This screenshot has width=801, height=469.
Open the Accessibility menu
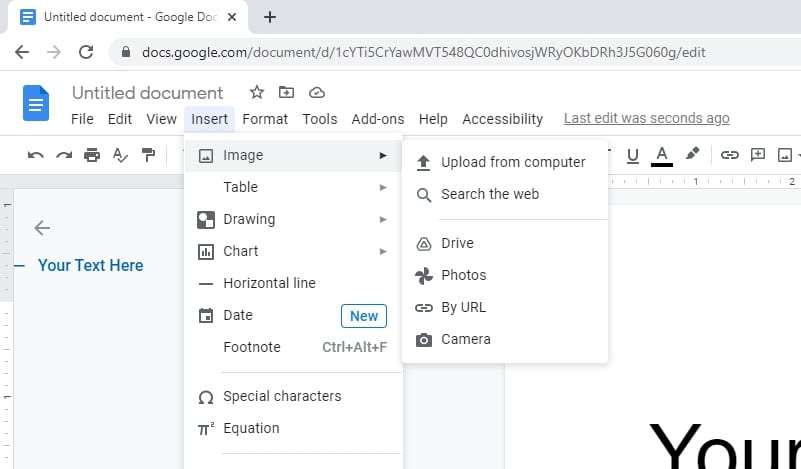pyautogui.click(x=503, y=119)
